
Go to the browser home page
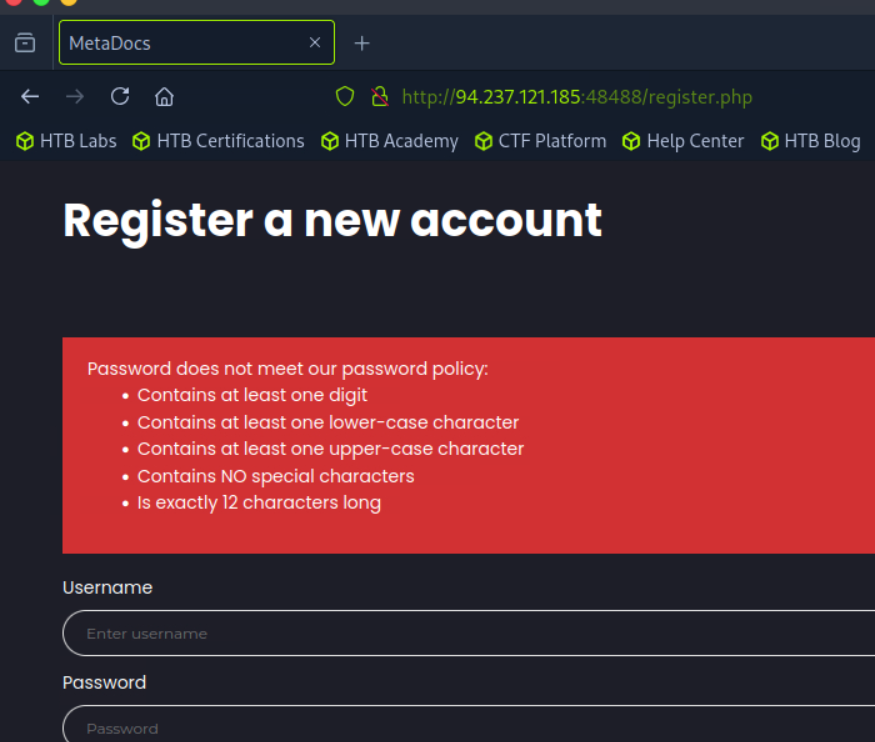(x=164, y=97)
